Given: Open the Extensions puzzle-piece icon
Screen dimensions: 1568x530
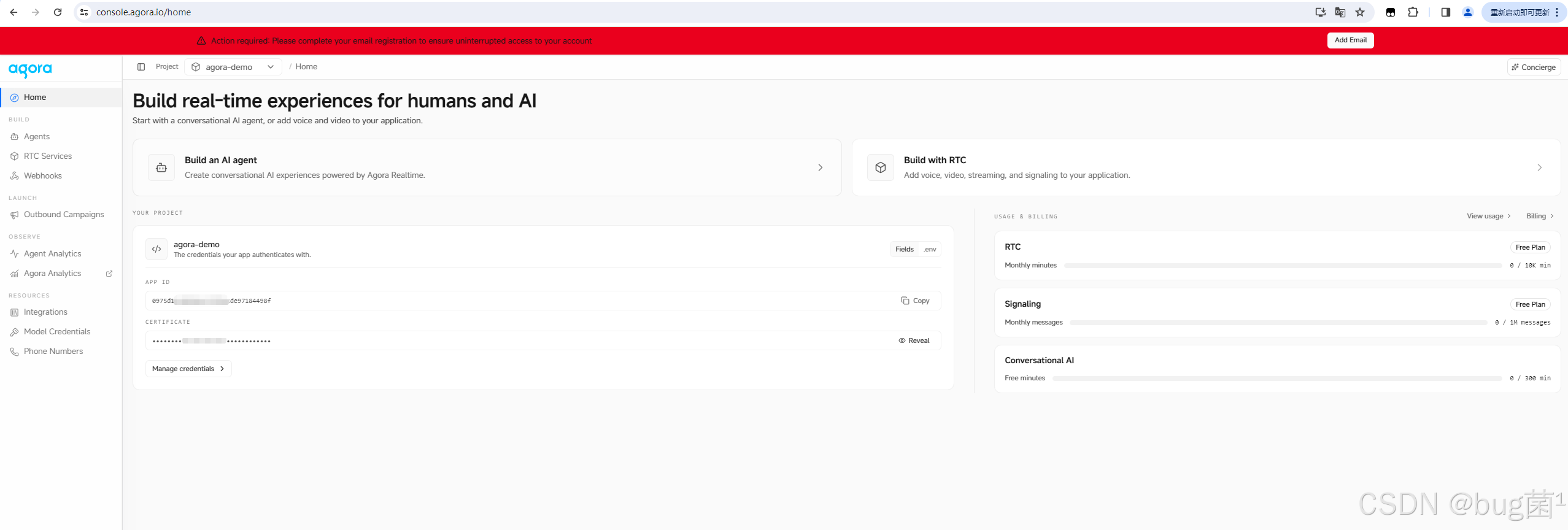Looking at the screenshot, I should point(1413,12).
